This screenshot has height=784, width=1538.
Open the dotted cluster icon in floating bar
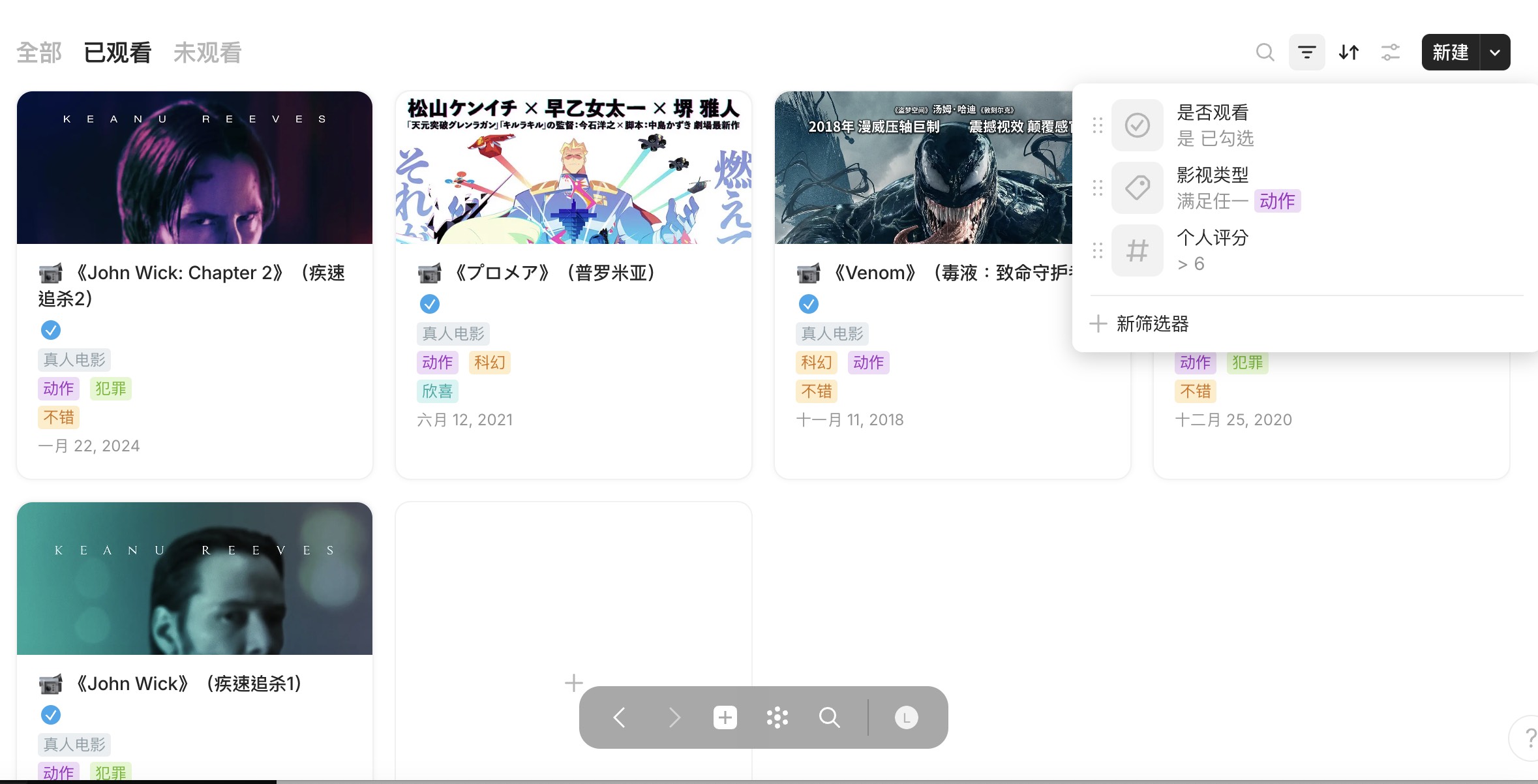[777, 717]
